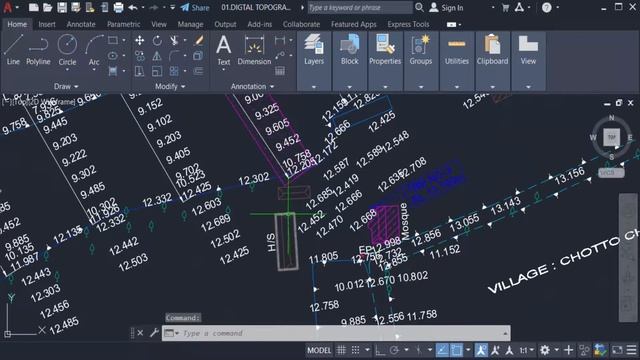Activate the Rotate tool
640x360 pixels.
point(157,40)
